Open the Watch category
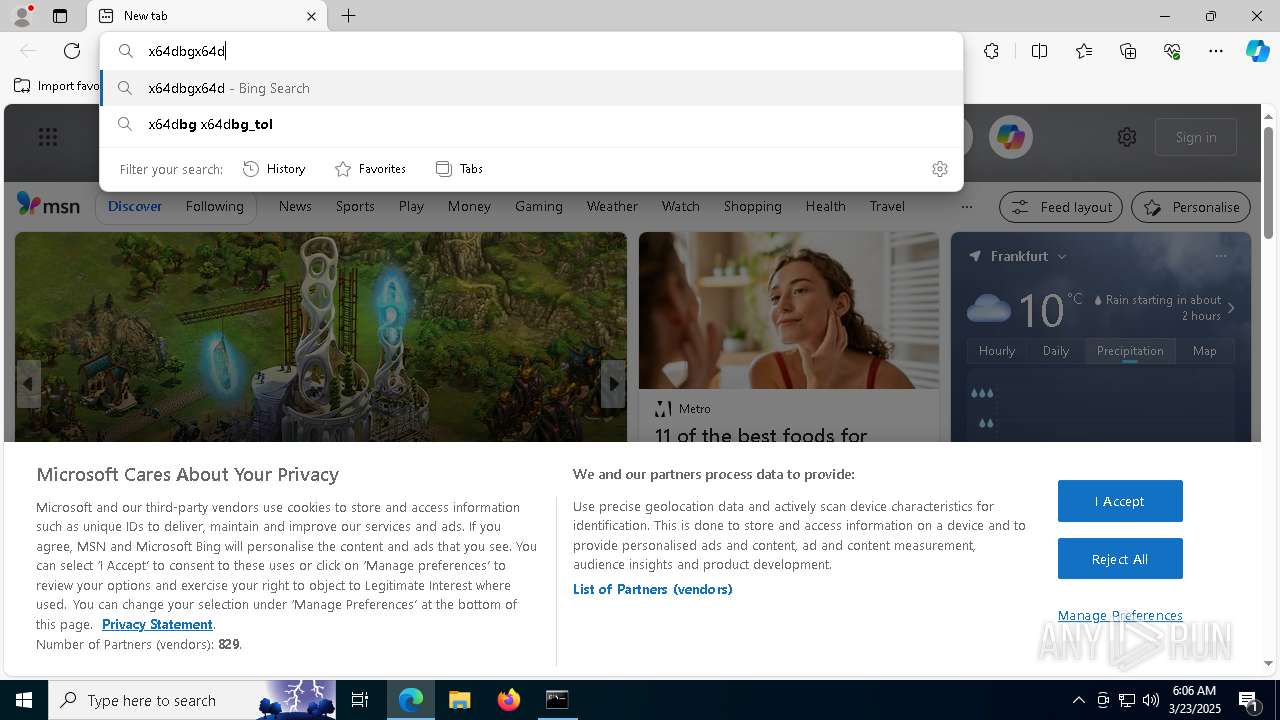1280x720 pixels. click(x=681, y=206)
